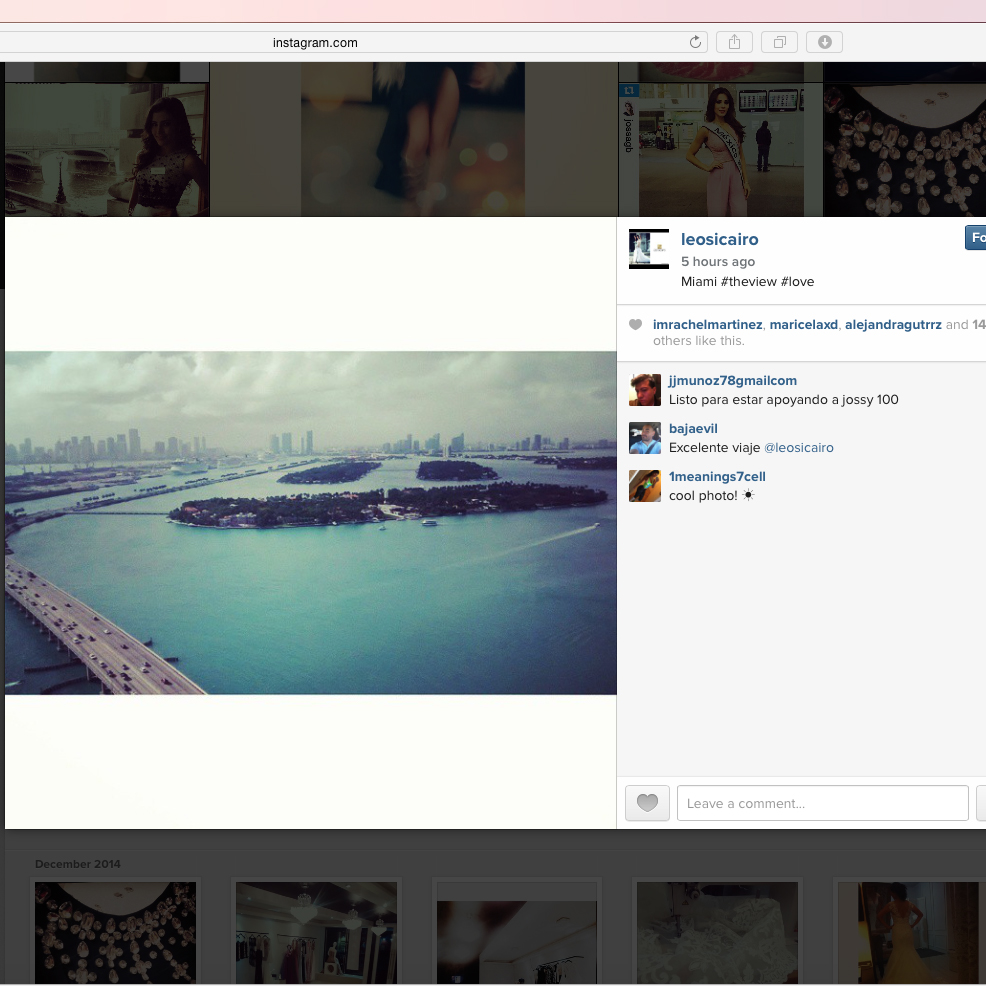986x986 pixels.
Task: Open background thumbnail of blurred legs
Action: coord(413,139)
